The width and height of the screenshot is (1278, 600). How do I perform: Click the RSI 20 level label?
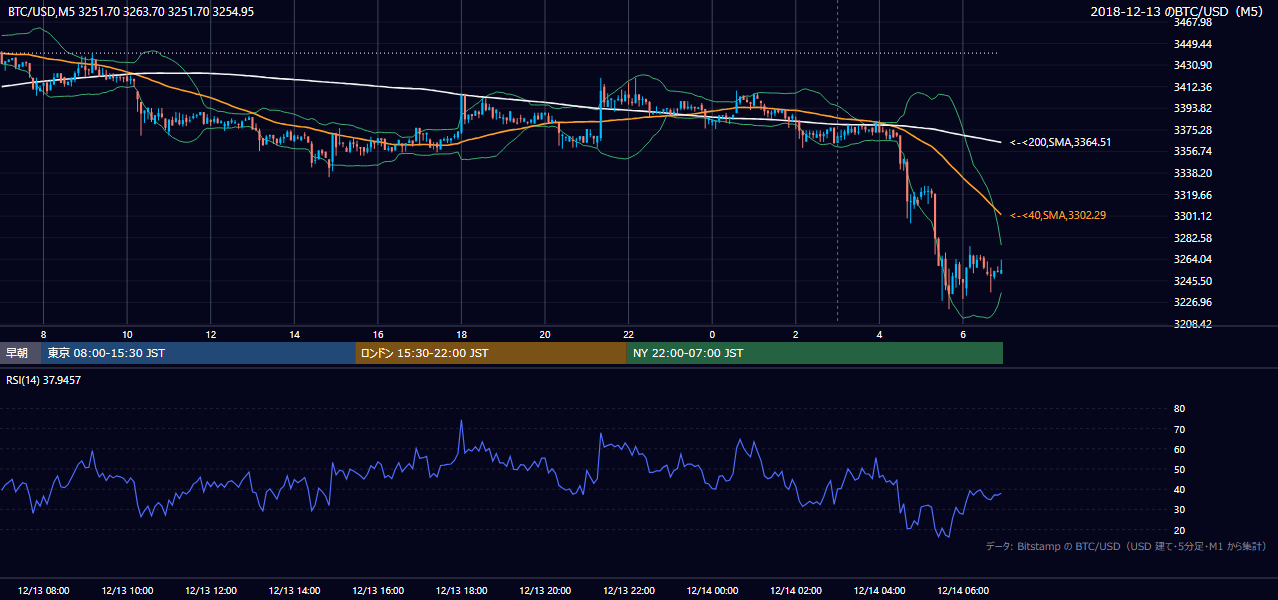tap(1179, 530)
